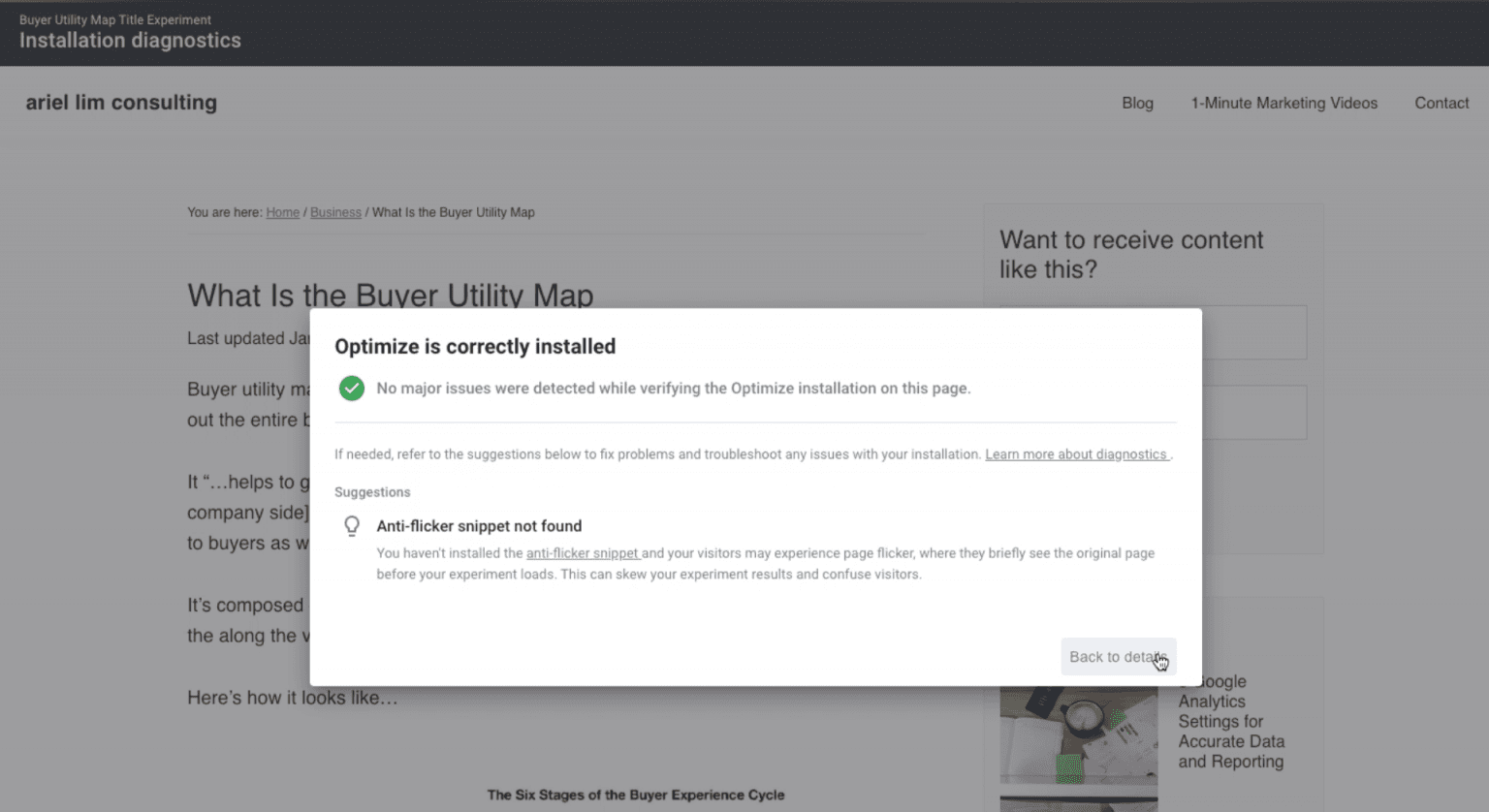Open the Learn more about diagnostics link
This screenshot has width=1489, height=812.
click(x=1076, y=453)
